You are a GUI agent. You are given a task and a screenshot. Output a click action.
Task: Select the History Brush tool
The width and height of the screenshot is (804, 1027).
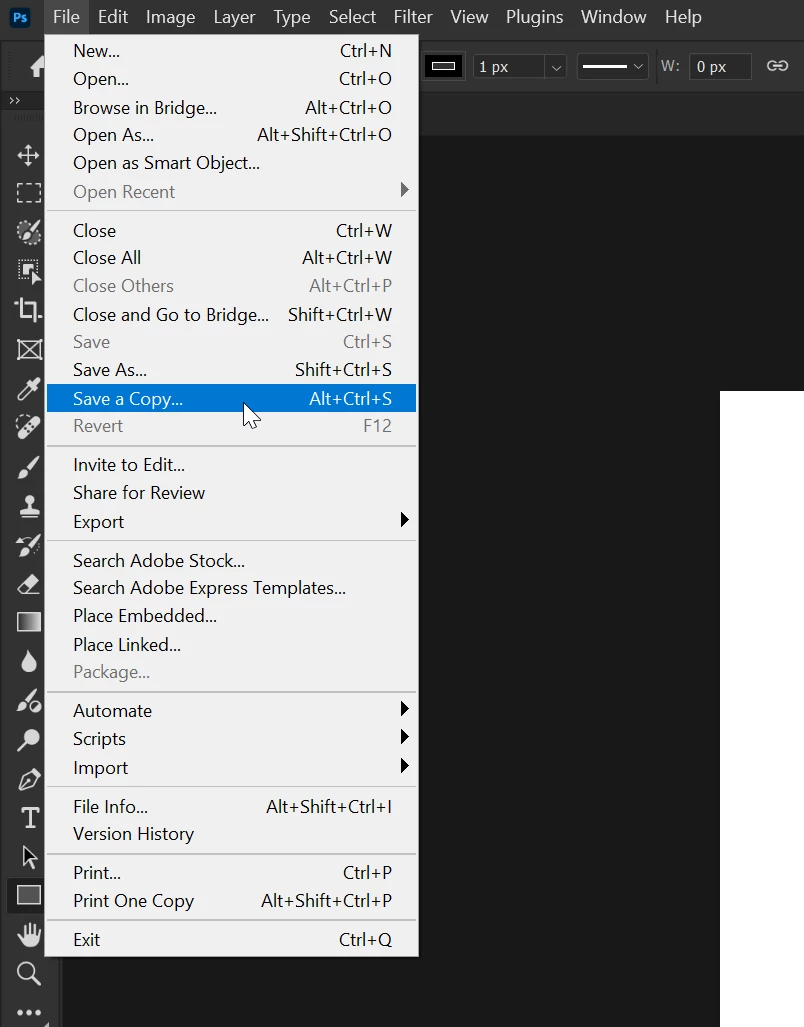pos(28,545)
